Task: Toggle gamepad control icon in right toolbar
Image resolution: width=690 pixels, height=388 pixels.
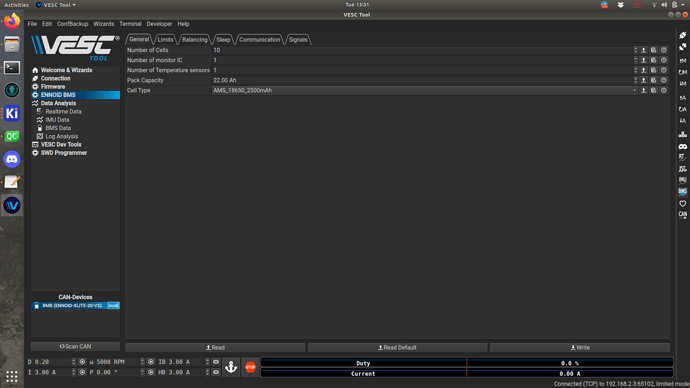Action: point(683,146)
